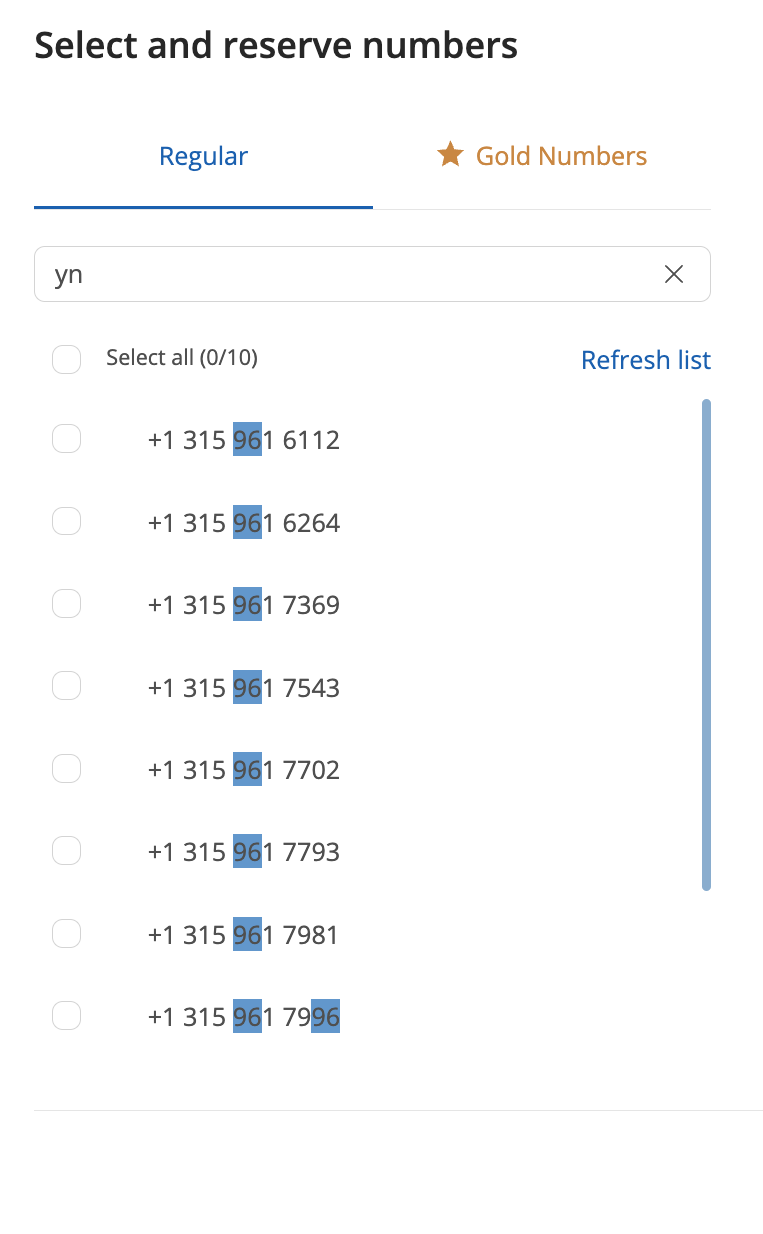Clear the search field with the X icon
763x1234 pixels.
pyautogui.click(x=674, y=274)
